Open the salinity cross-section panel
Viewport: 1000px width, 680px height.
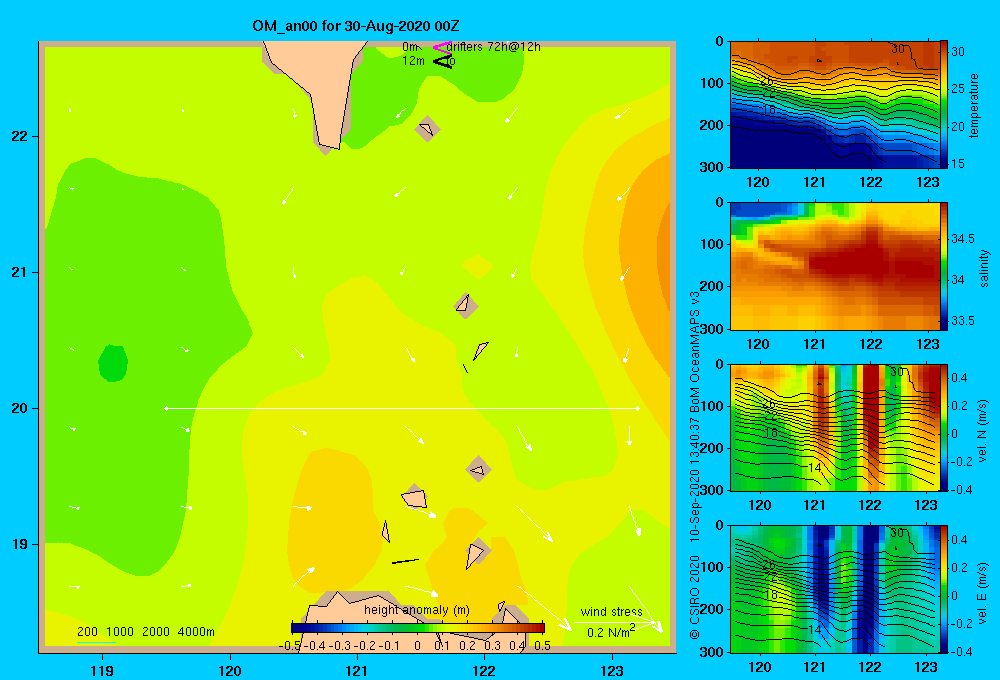click(834, 266)
